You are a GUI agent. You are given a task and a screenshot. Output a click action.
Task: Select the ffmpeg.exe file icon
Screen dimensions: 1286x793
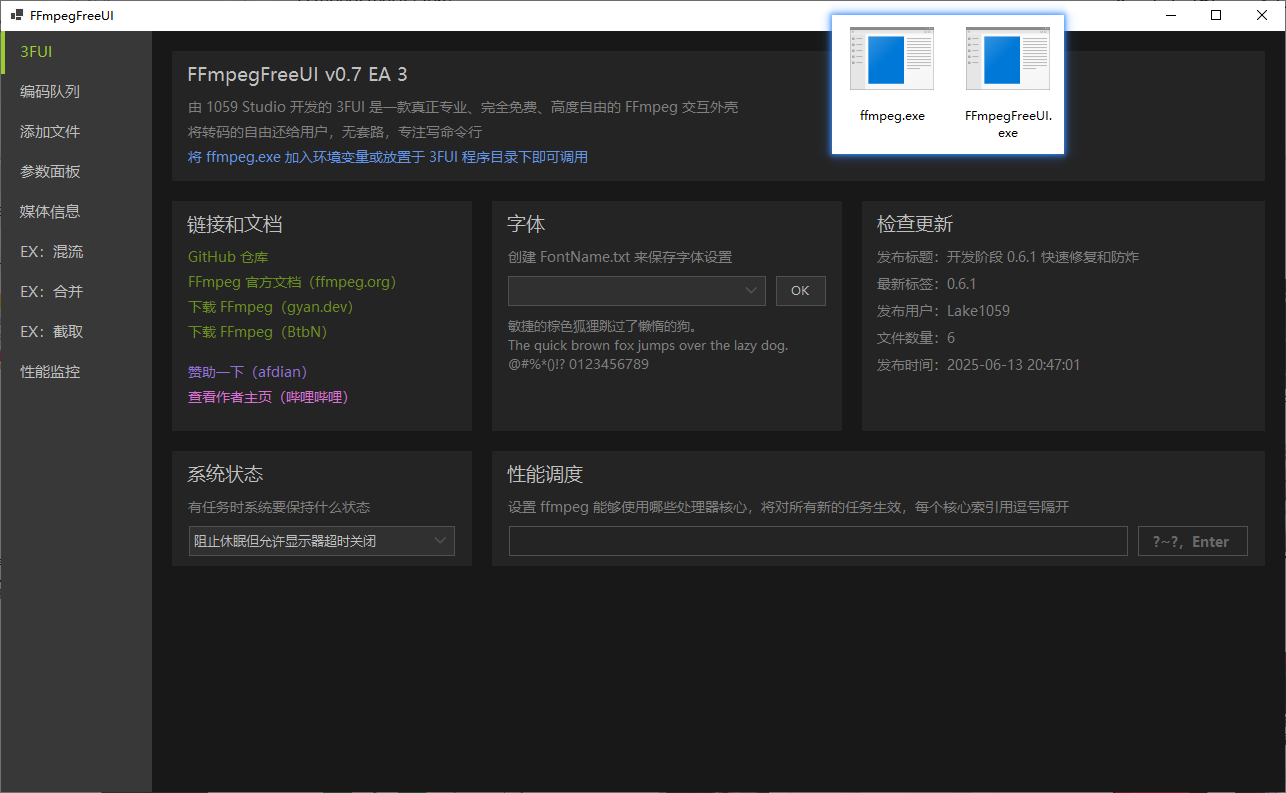coord(891,59)
